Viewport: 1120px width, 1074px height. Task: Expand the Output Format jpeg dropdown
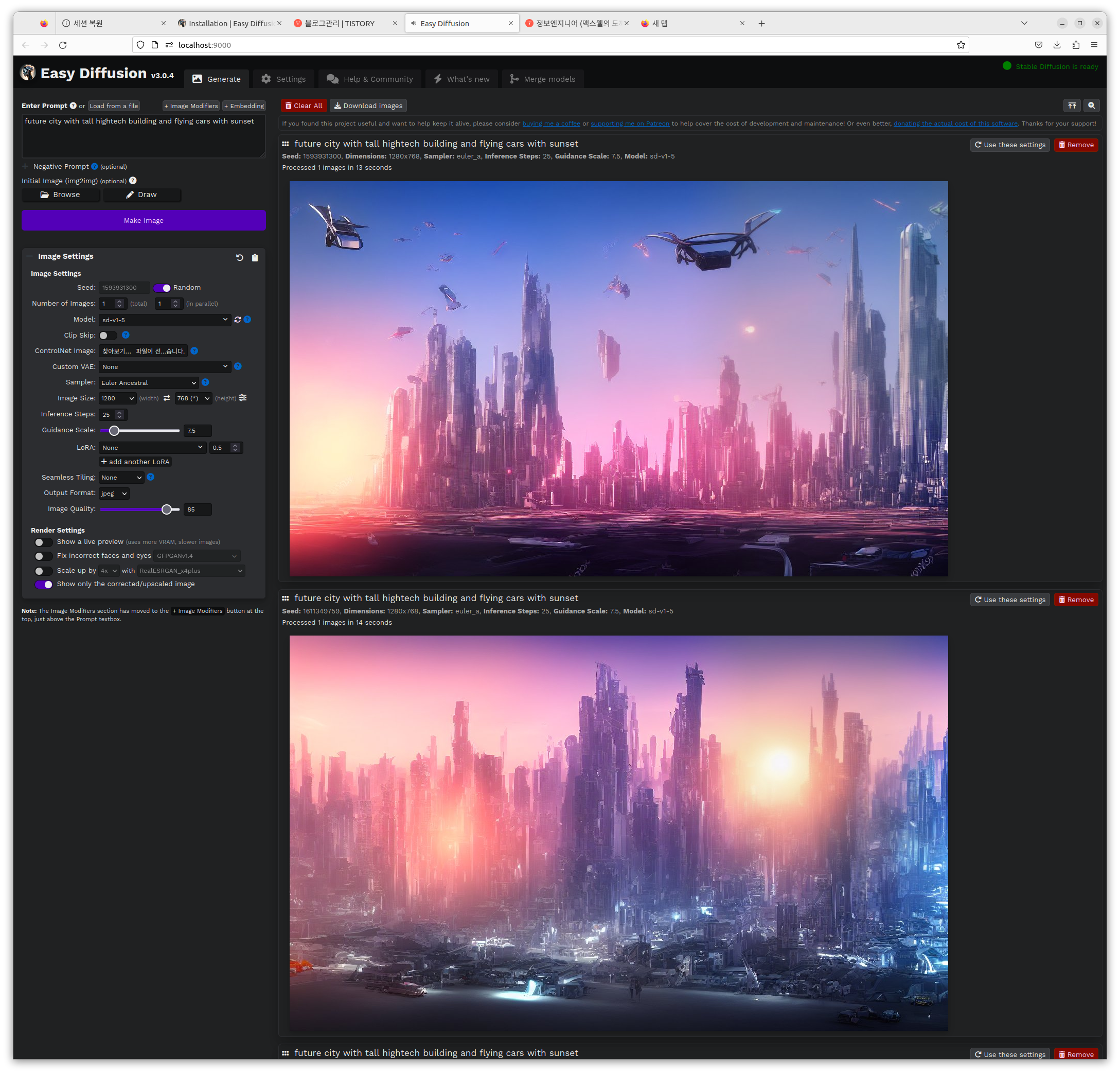114,494
